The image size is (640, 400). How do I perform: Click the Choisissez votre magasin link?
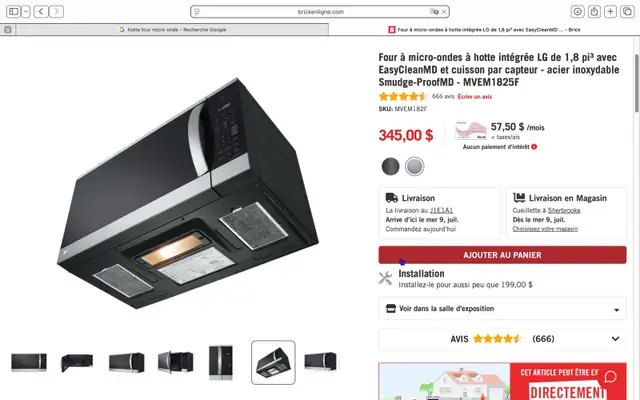(x=545, y=229)
